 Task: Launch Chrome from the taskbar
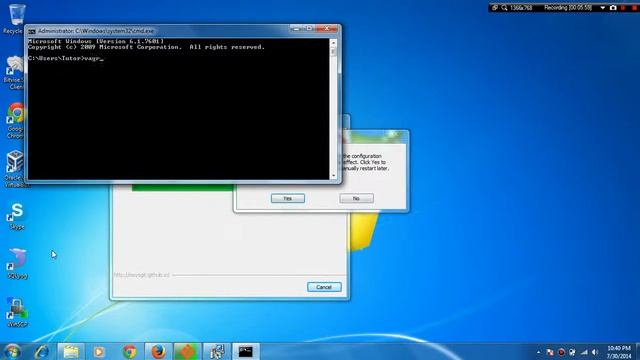click(x=130, y=351)
